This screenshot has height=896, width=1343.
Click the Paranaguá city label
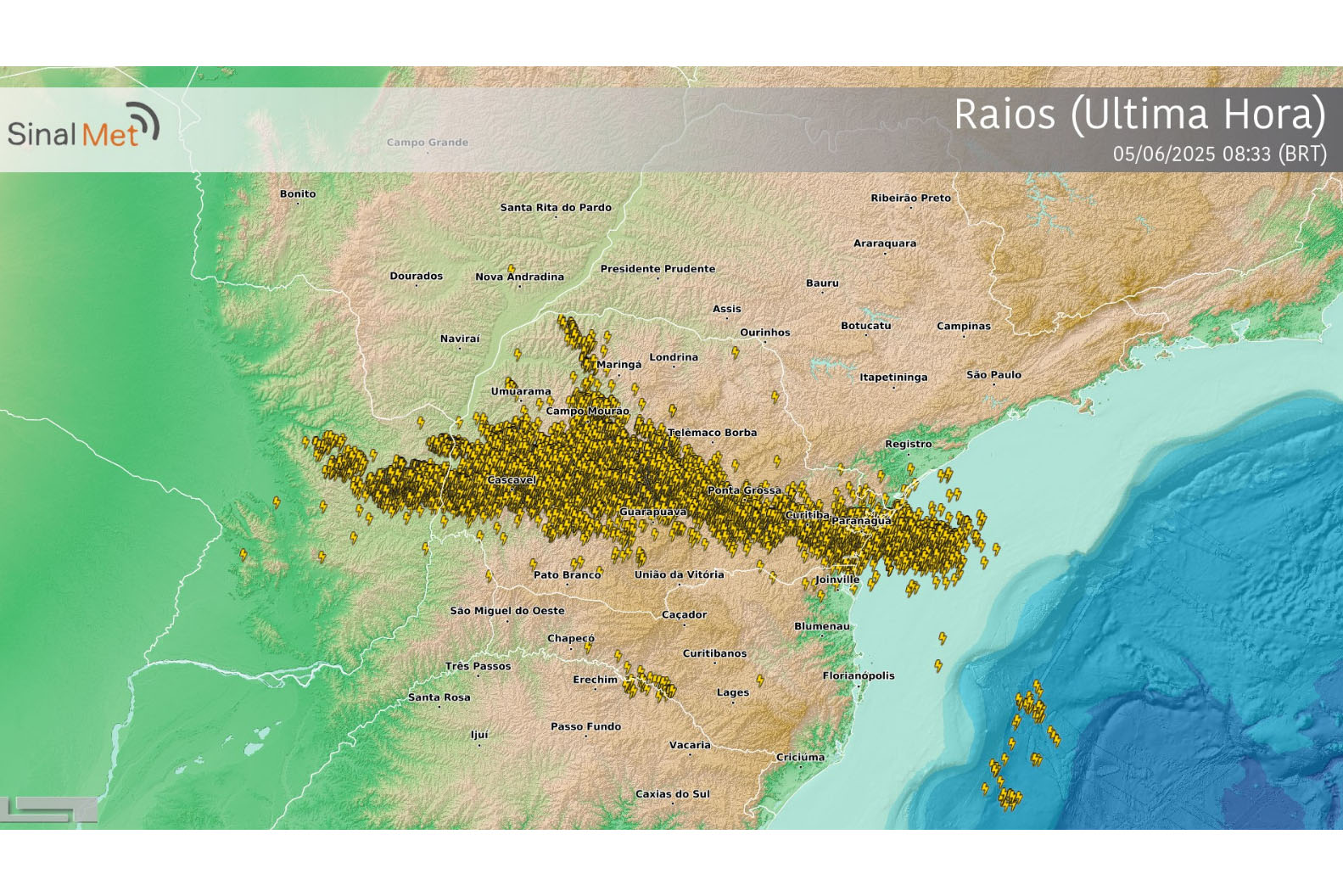(861, 521)
